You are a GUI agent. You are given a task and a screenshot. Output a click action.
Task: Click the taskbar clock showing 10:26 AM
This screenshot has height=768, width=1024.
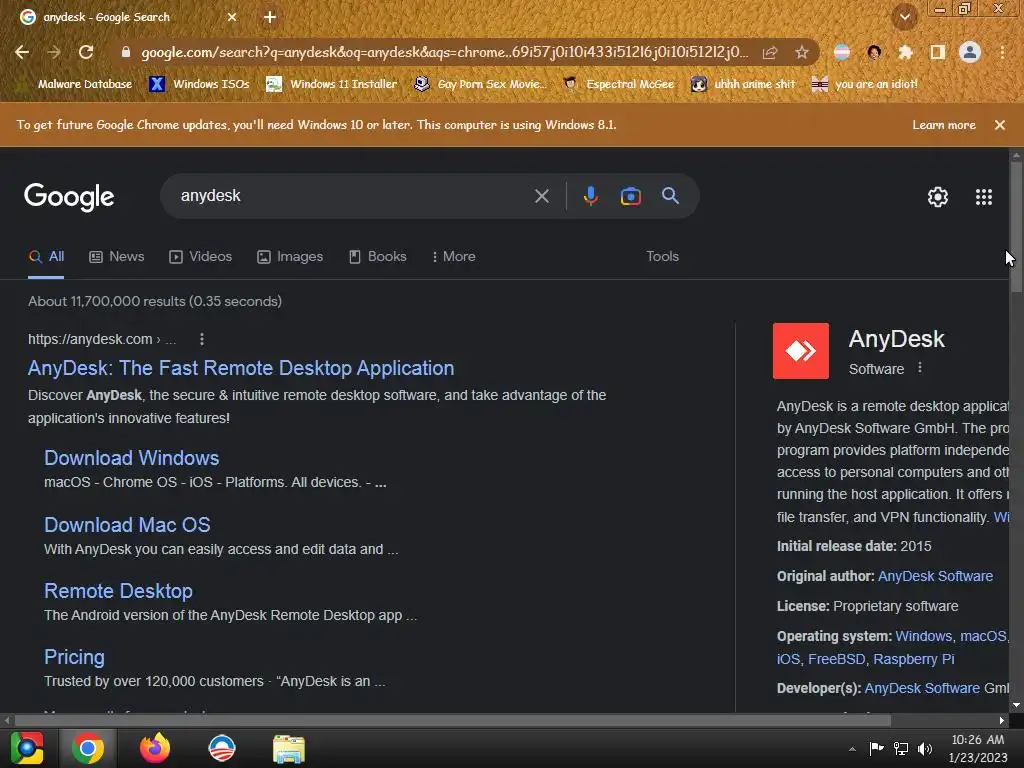click(978, 748)
